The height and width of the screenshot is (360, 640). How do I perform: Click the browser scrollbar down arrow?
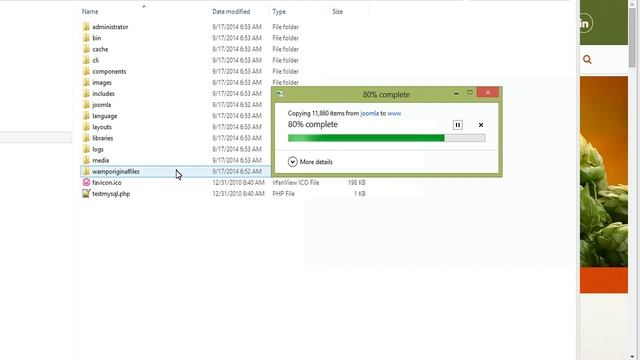click(632, 356)
